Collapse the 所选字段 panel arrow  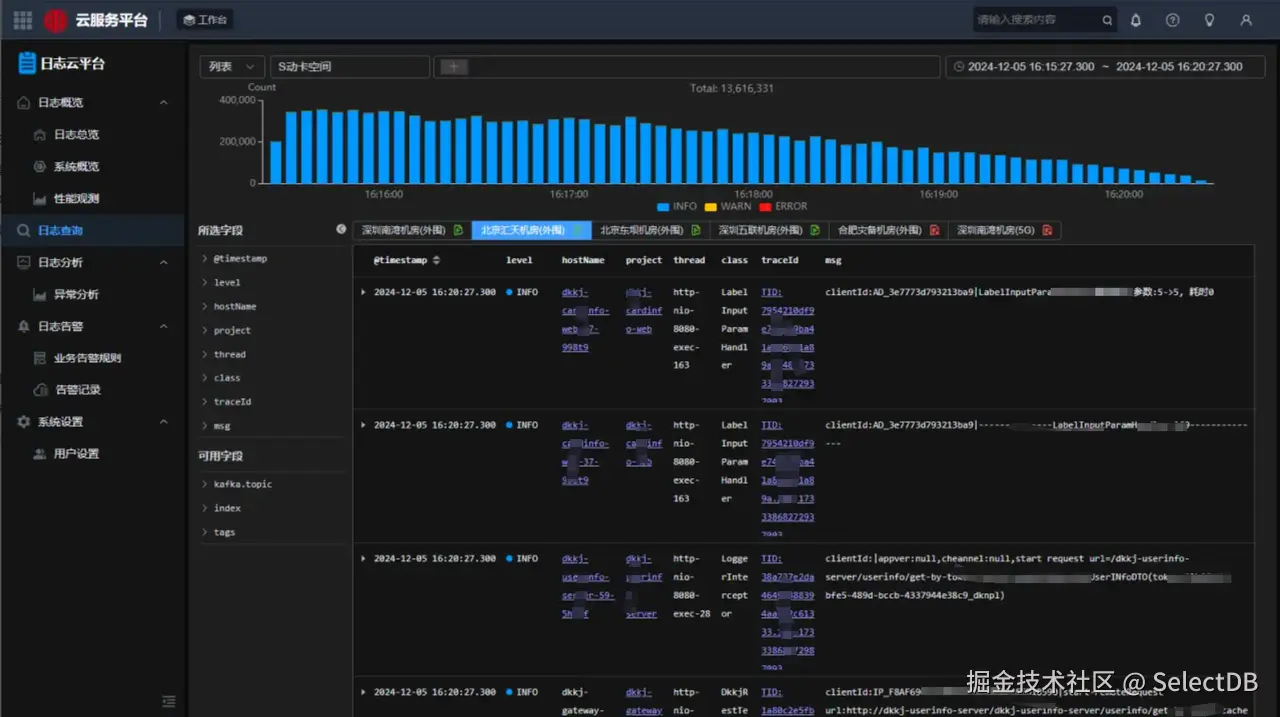click(341, 230)
